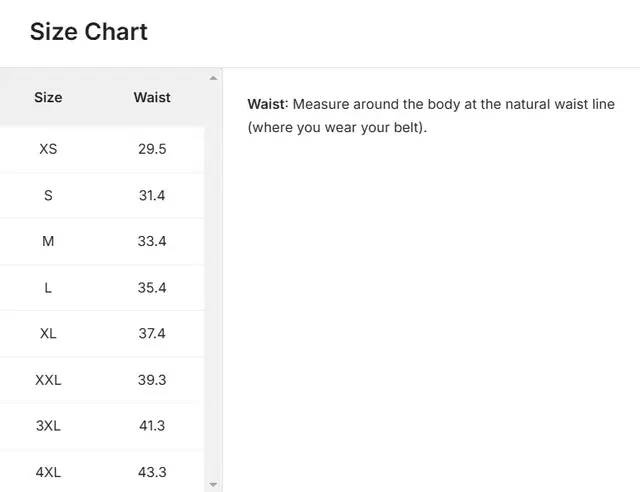The height and width of the screenshot is (492, 640).
Task: Click waist value 43.3
Action: point(152,471)
